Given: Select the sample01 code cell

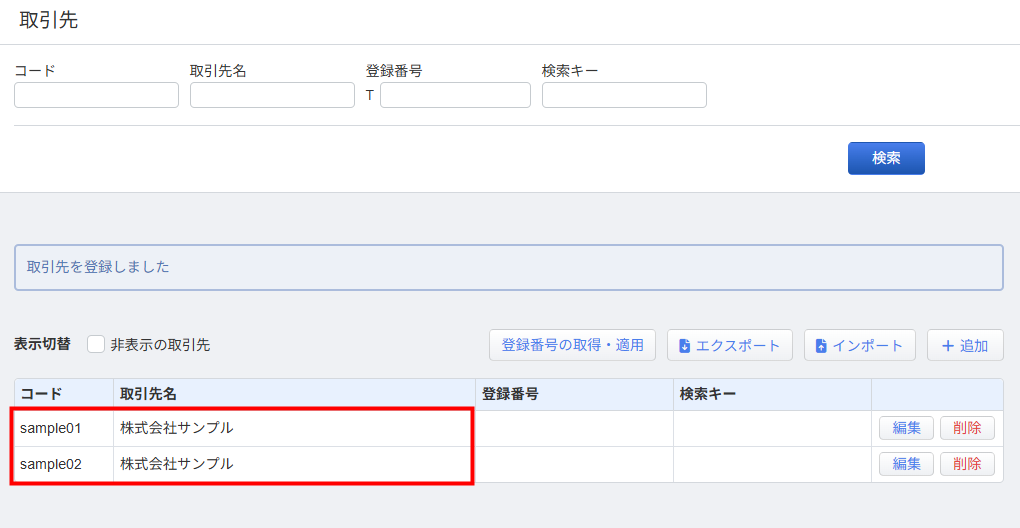Looking at the screenshot, I should pos(51,428).
